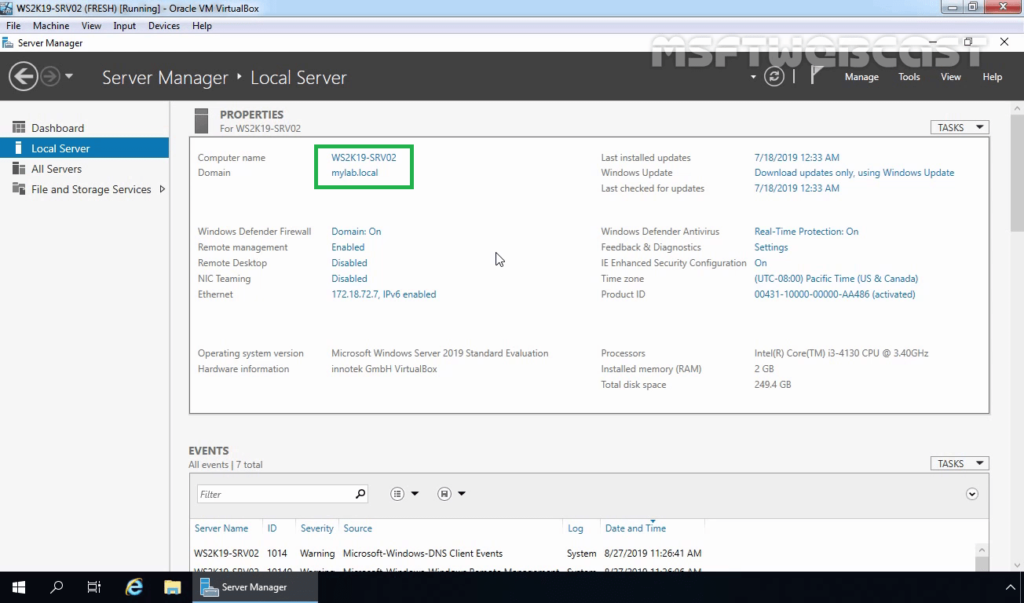
Task: Open taskbar search magnifier icon
Action: 56,587
